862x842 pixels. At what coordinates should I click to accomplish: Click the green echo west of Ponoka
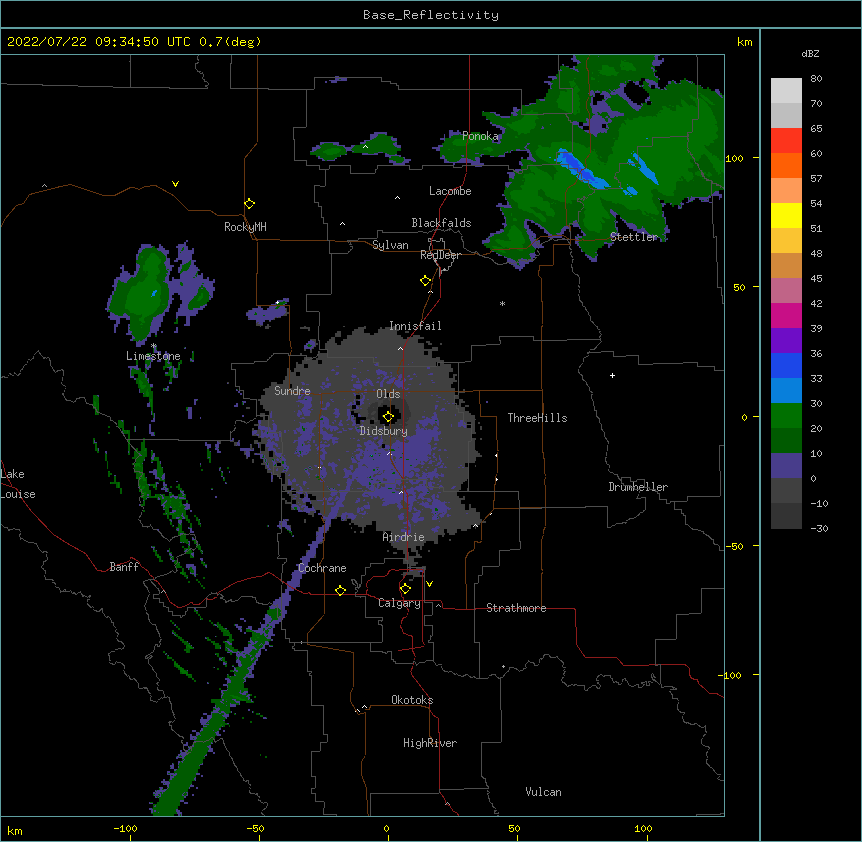pos(330,150)
